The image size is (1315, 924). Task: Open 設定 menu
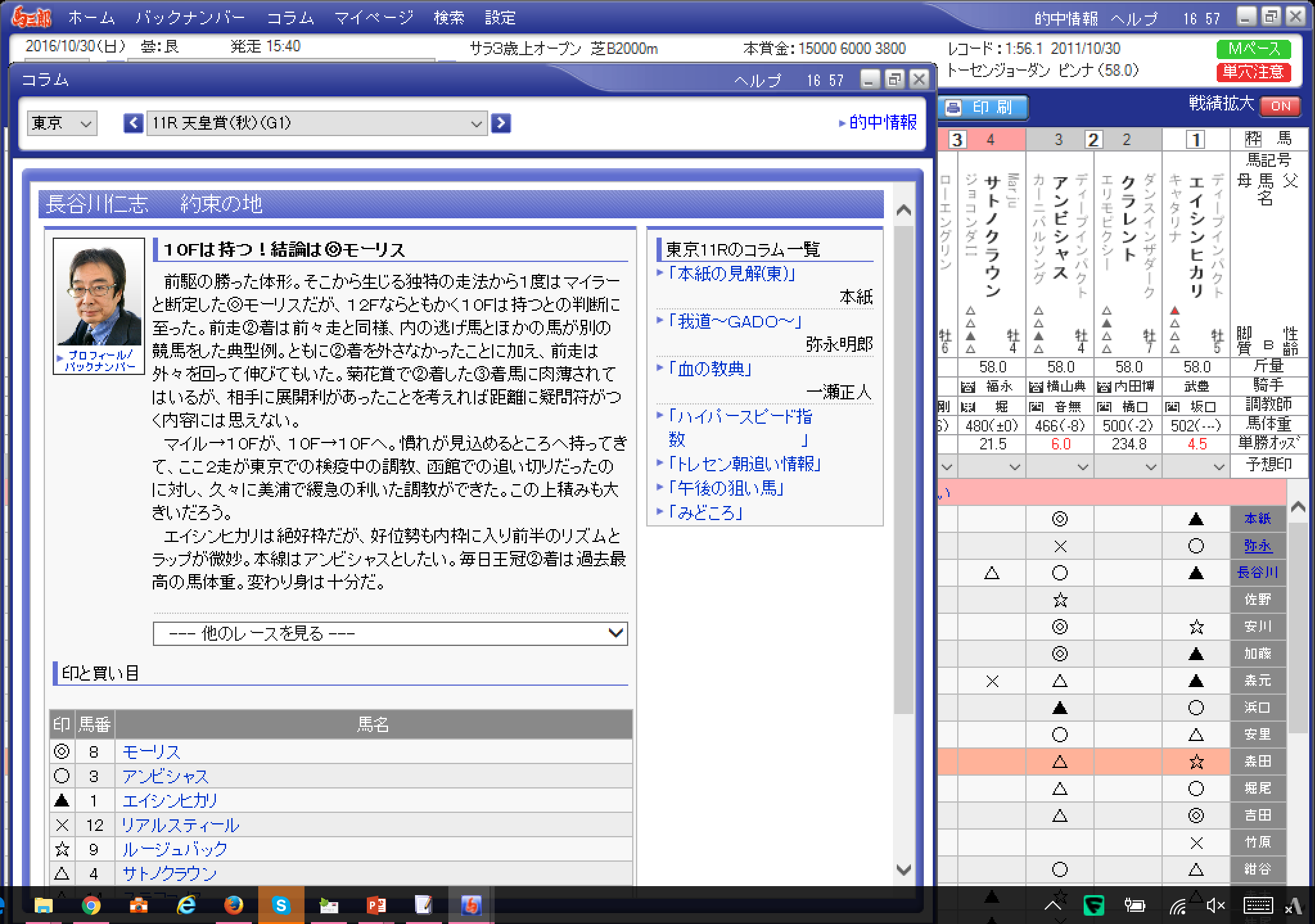click(500, 18)
